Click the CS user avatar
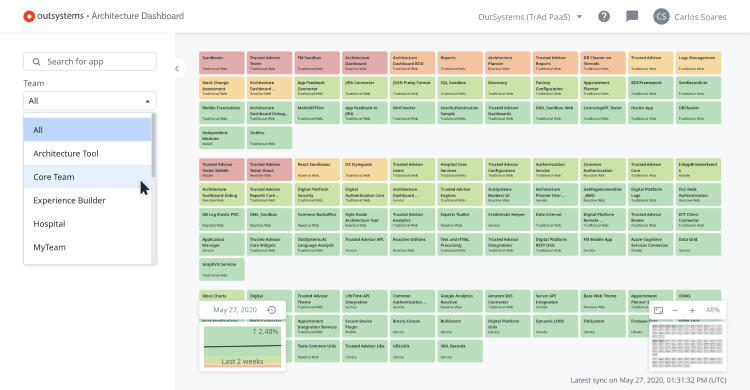This screenshot has height=390, width=750. 662,17
